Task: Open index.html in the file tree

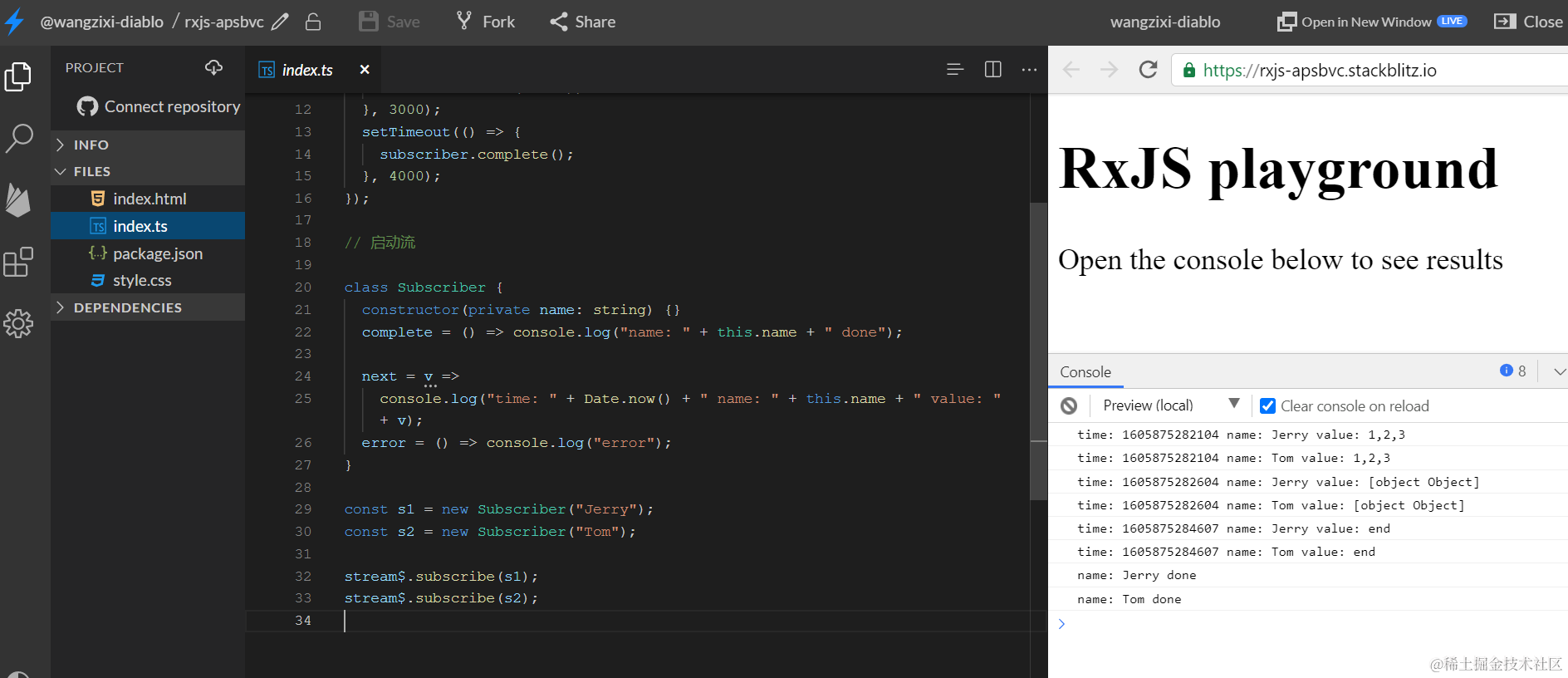Action: pyautogui.click(x=148, y=199)
